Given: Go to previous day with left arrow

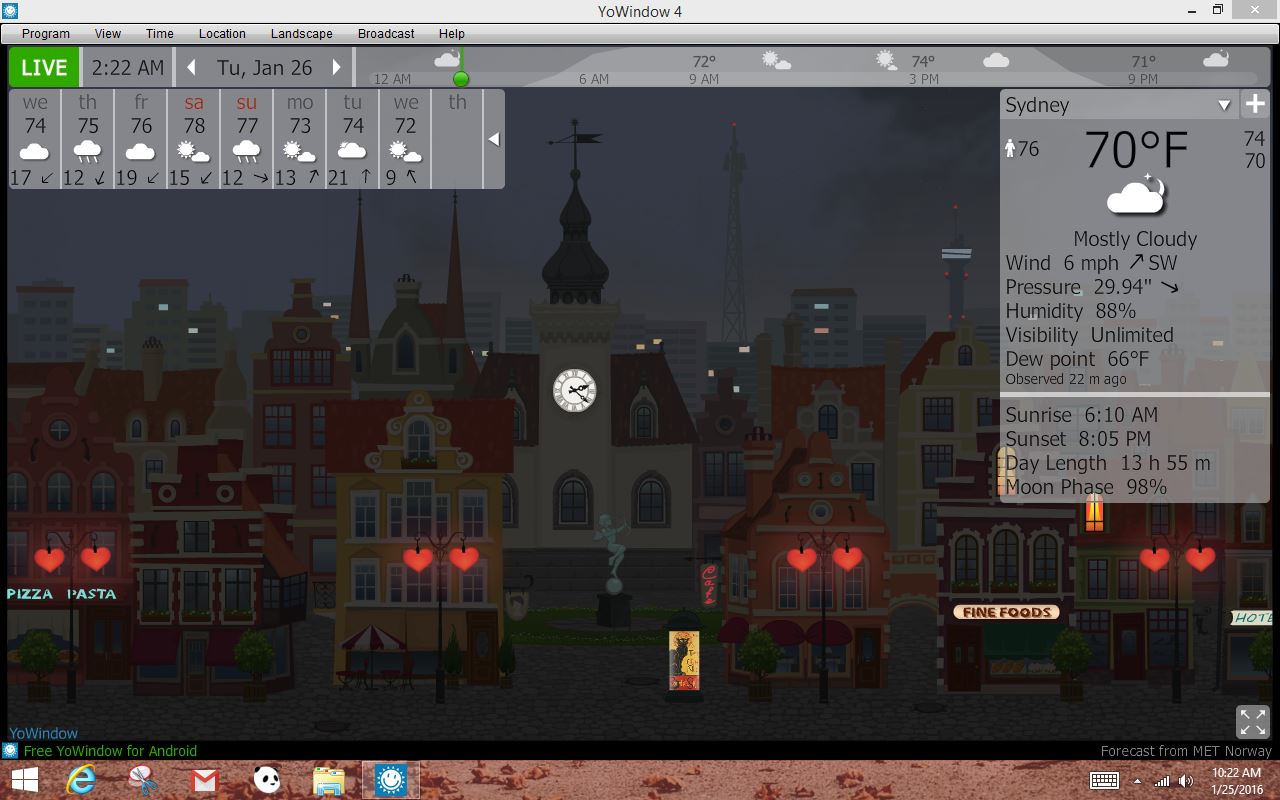Looking at the screenshot, I should click(x=191, y=68).
